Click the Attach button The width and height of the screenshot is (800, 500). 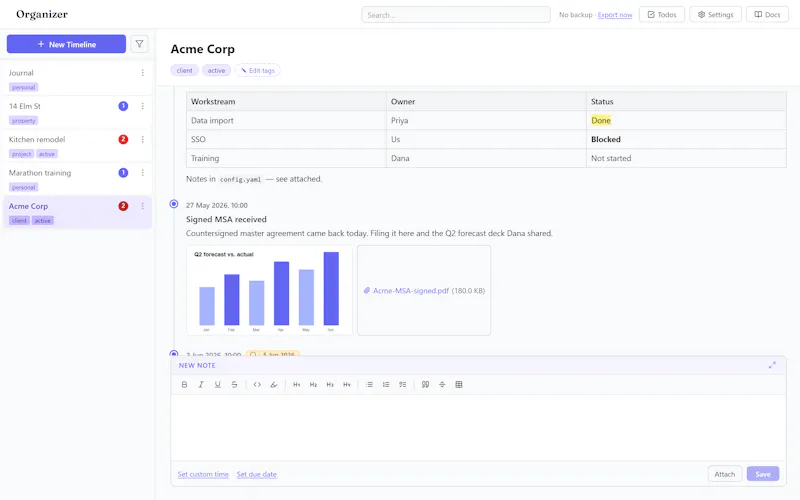(724, 474)
